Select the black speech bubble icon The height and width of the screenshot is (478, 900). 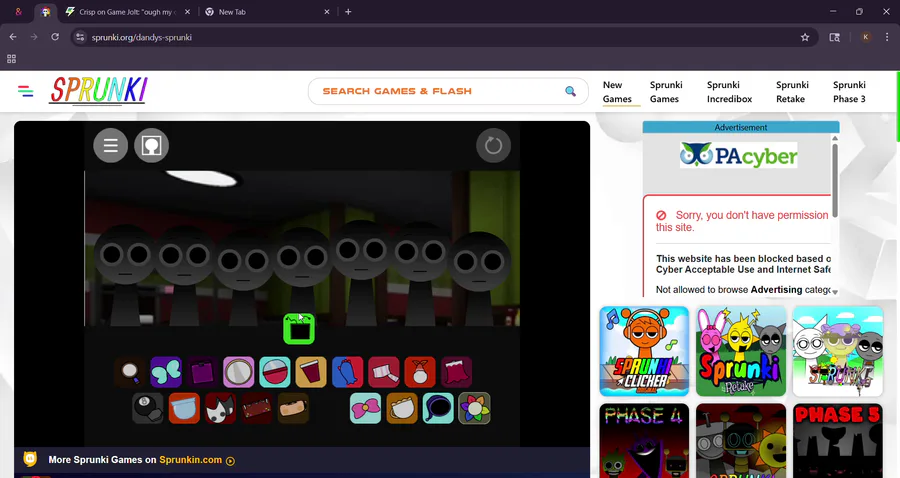point(438,408)
